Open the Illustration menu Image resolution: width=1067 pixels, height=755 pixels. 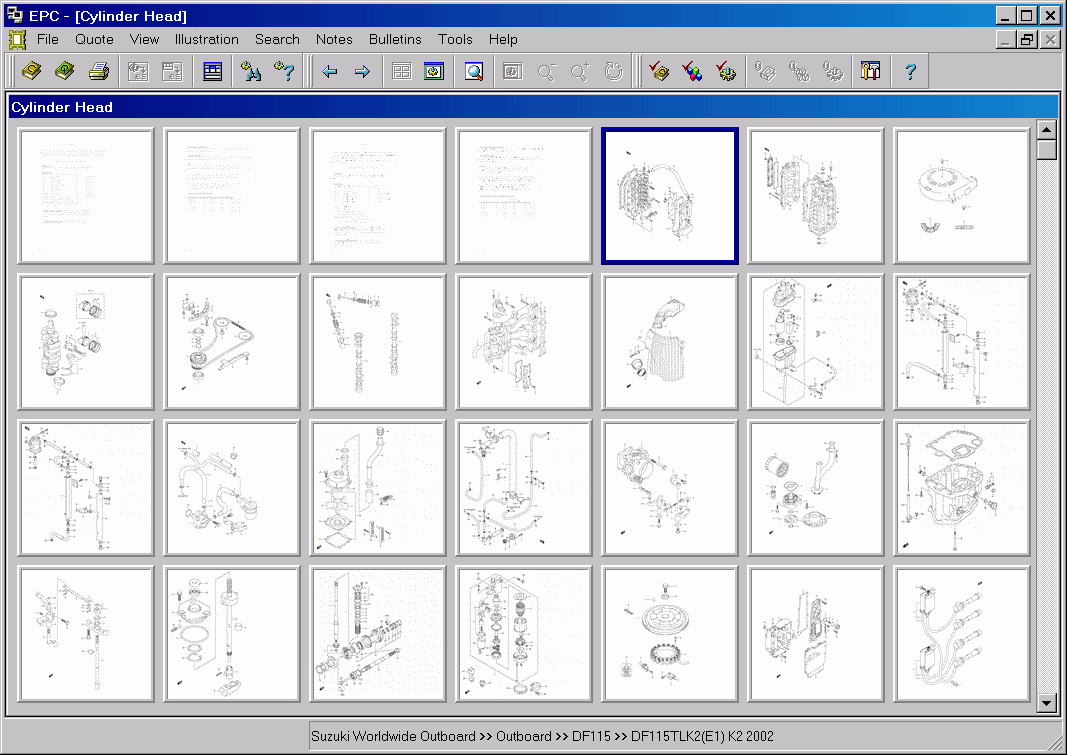[x=206, y=39]
